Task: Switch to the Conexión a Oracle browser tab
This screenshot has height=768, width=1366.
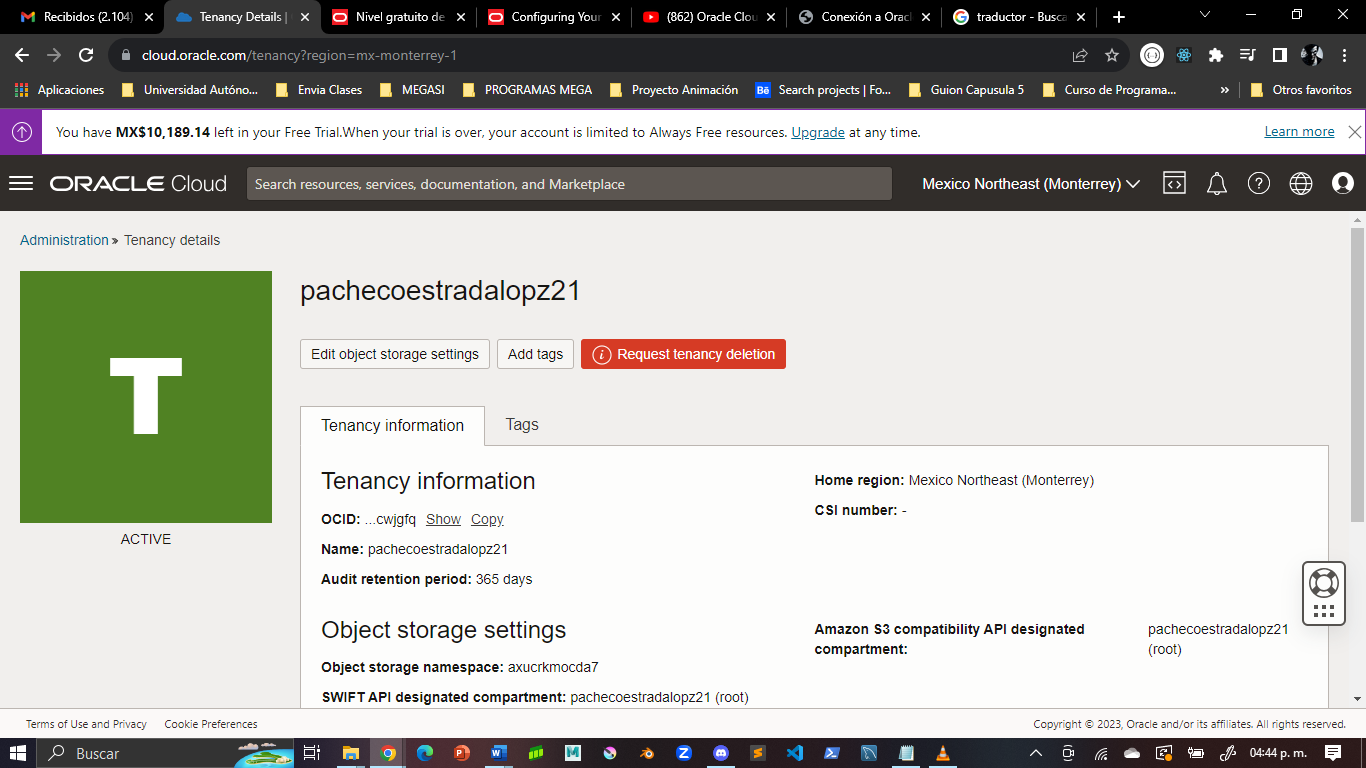Action: [x=864, y=17]
